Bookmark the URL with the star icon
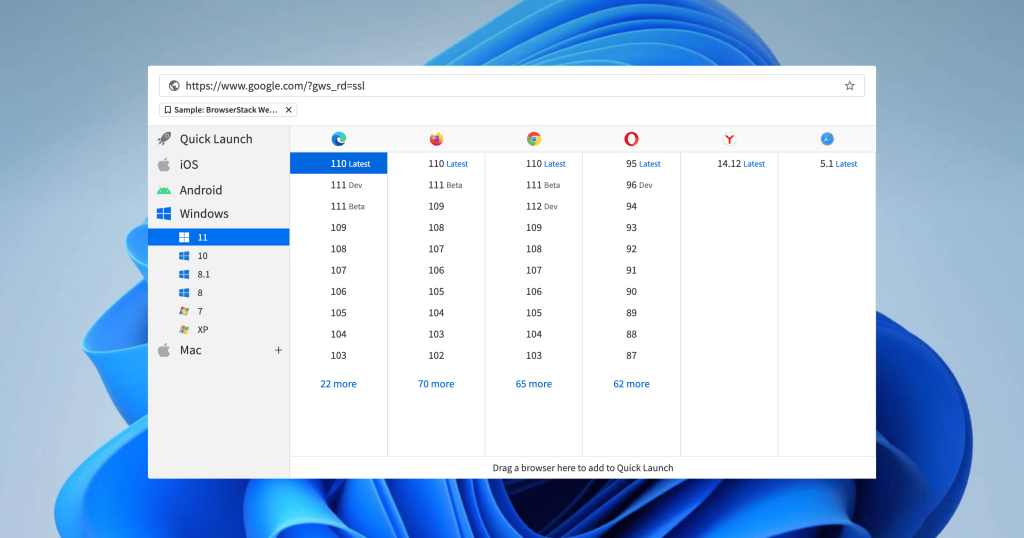Screen dimensions: 1024x538 point(849,86)
